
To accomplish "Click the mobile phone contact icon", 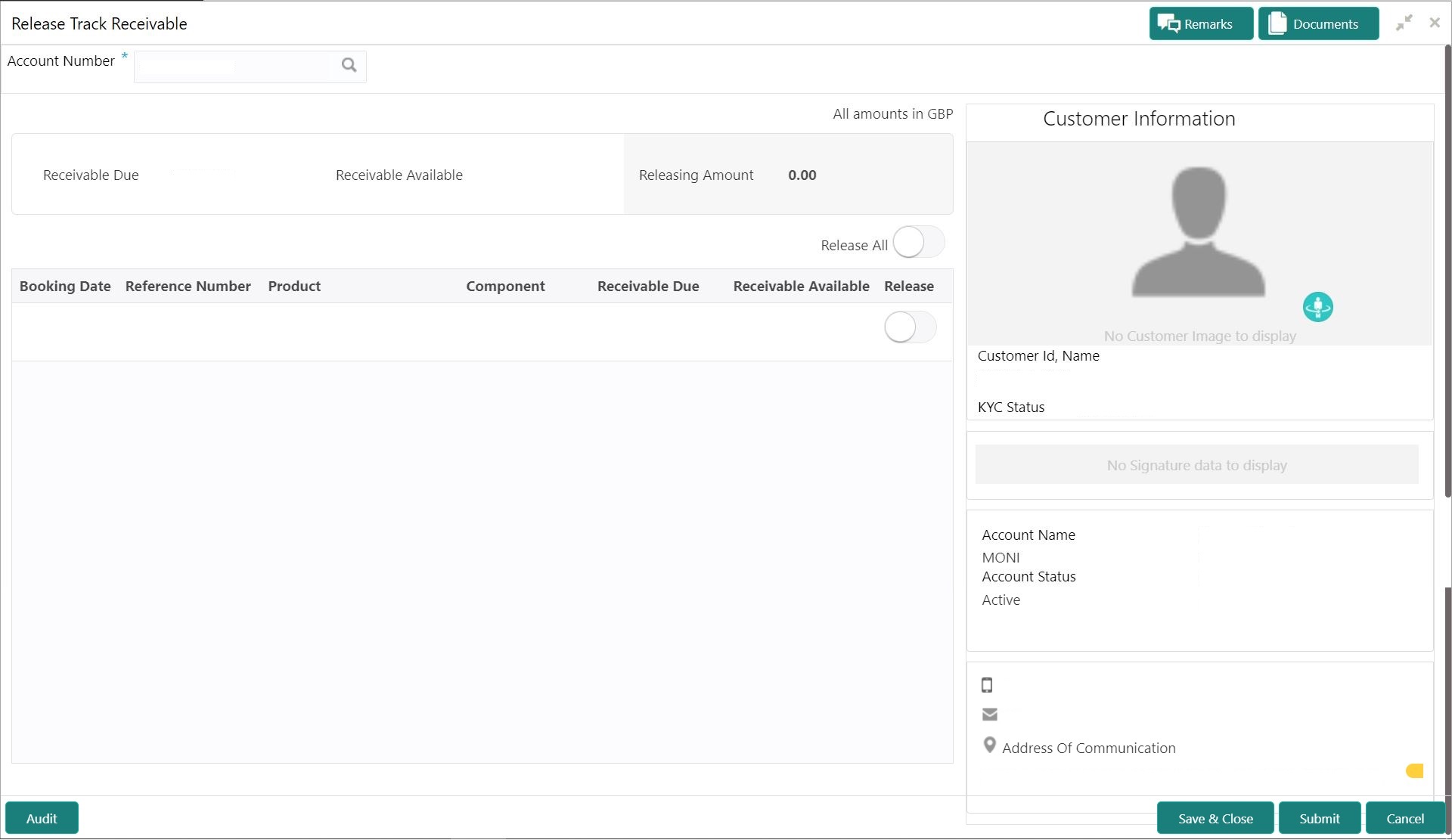I will 987,685.
